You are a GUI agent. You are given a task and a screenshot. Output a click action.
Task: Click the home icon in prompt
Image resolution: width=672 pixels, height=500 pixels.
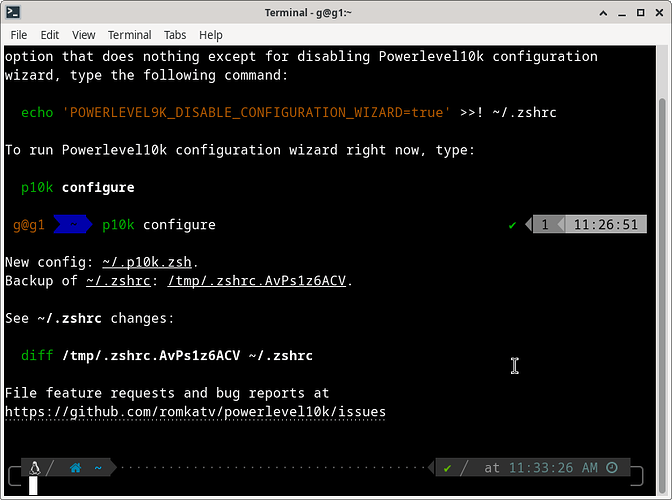(x=76, y=468)
